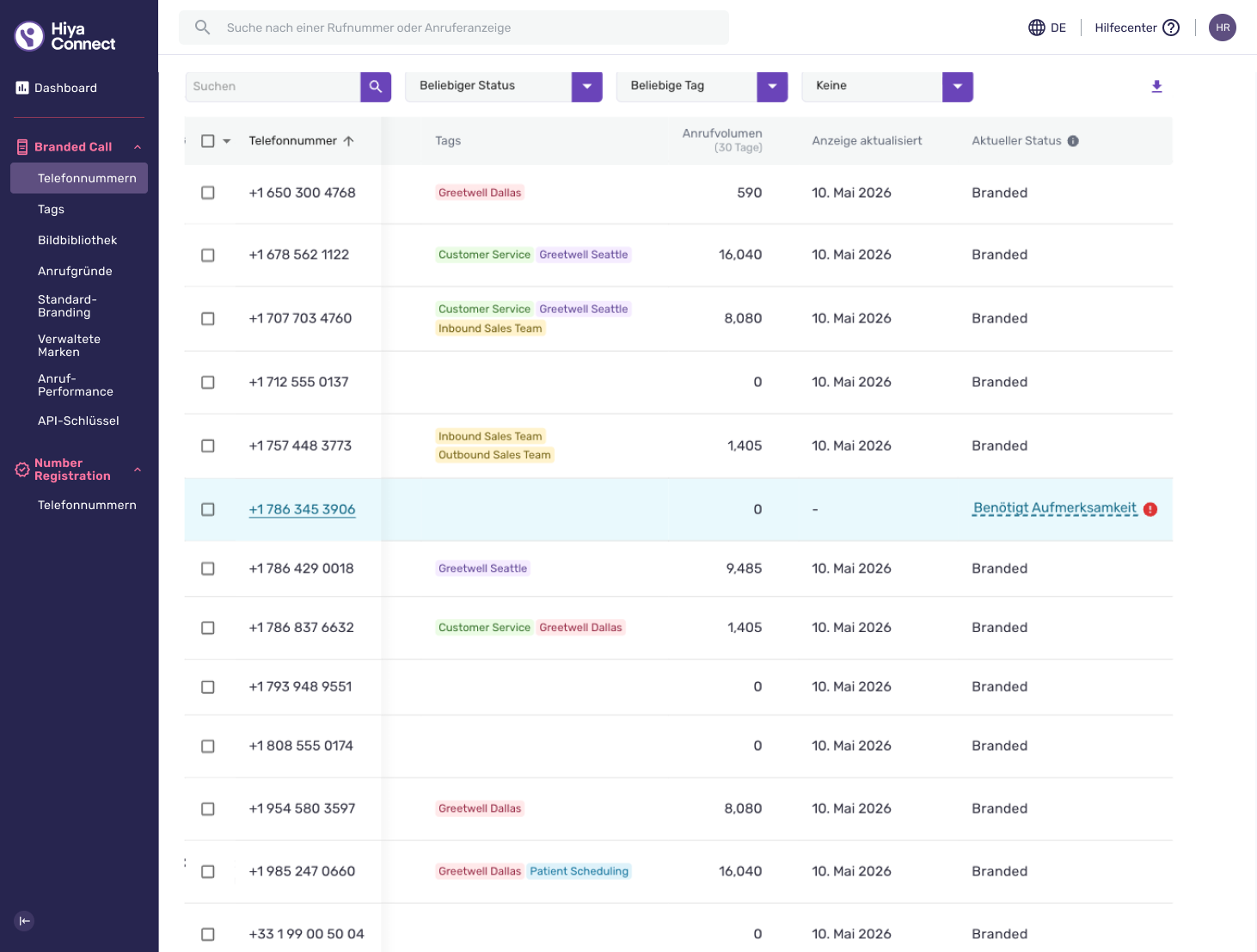This screenshot has height=952, width=1257.
Task: Open the HR user avatar menu
Action: [1222, 28]
